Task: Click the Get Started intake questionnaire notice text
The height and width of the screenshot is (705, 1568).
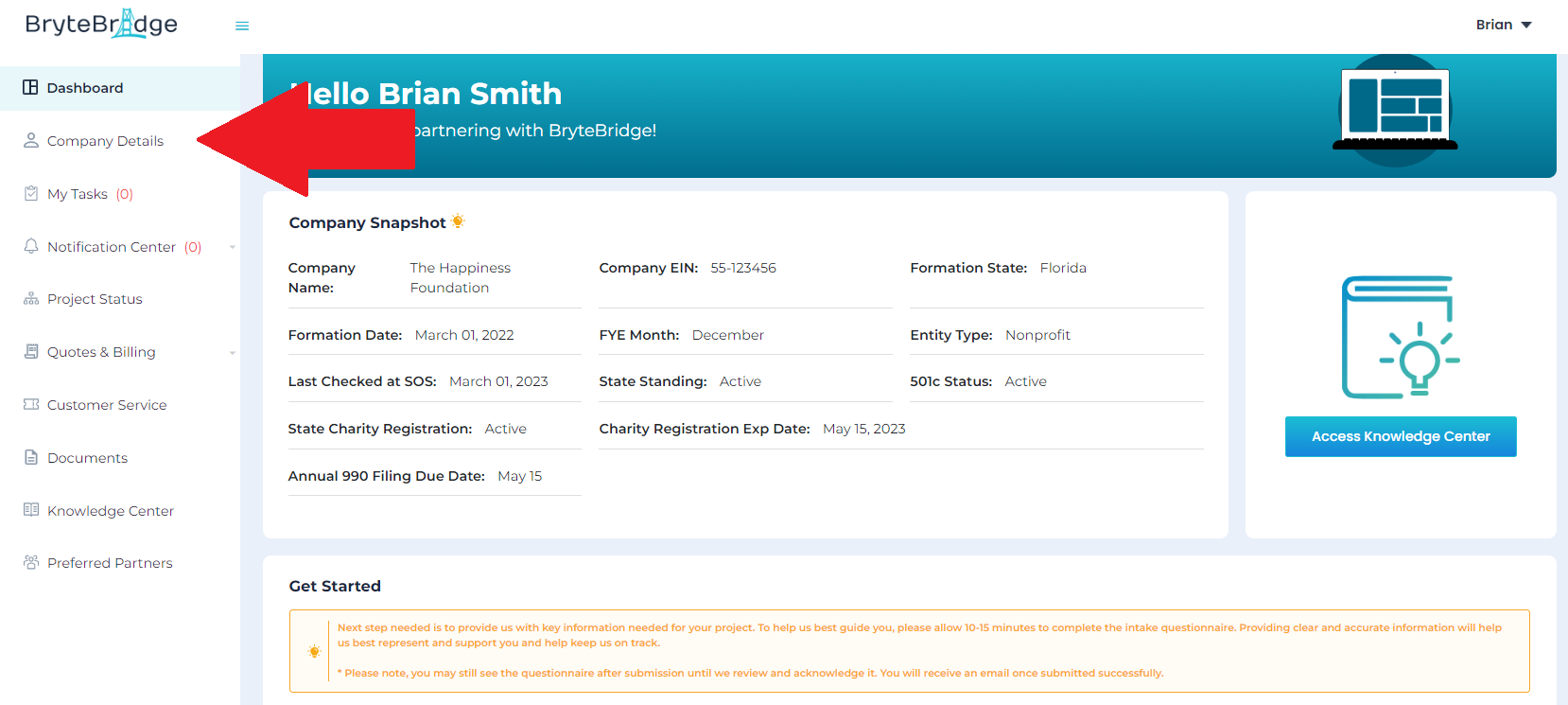Action: click(x=919, y=635)
